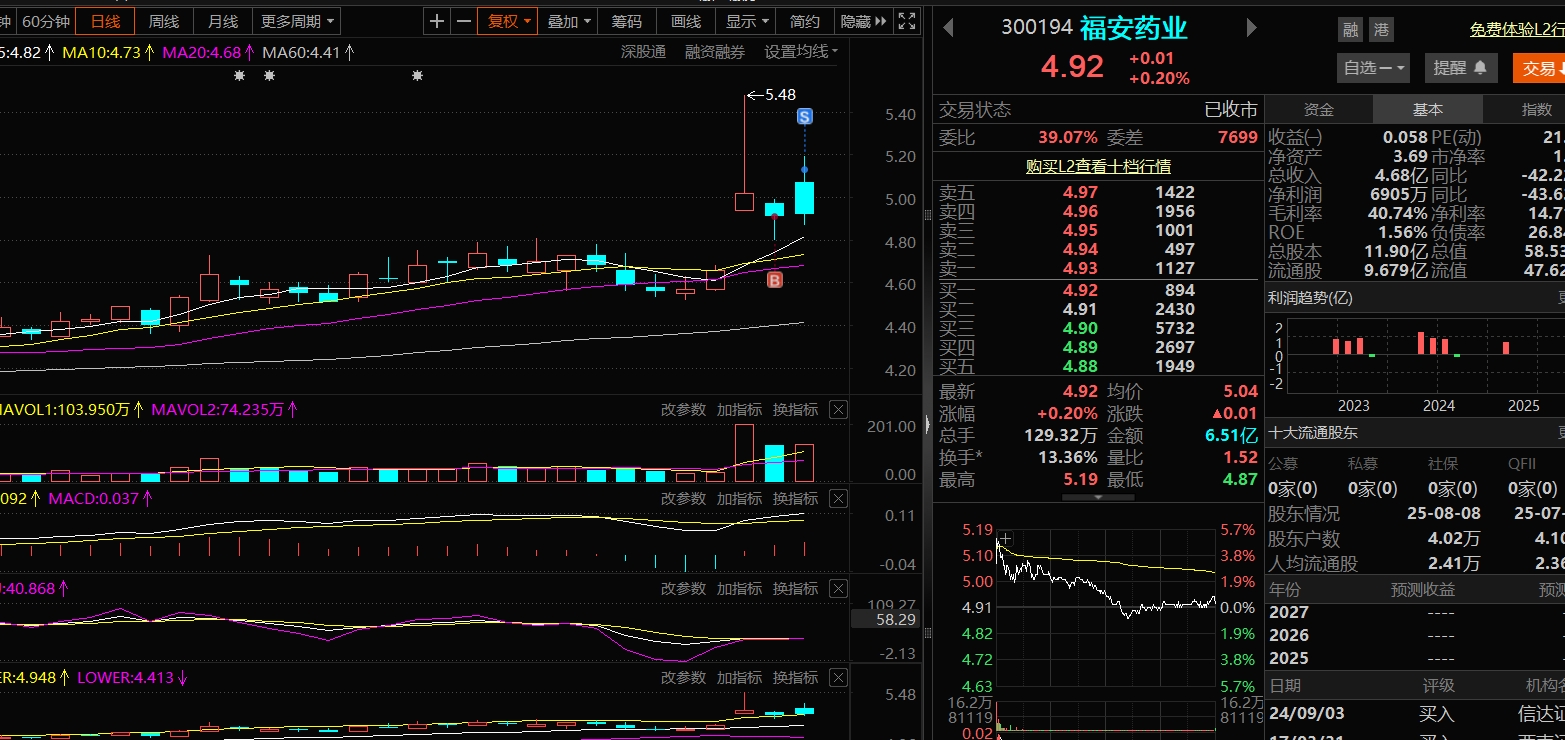This screenshot has width=1565, height=740.
Task: Click 十大流通股东 section header
Action: point(1313,433)
